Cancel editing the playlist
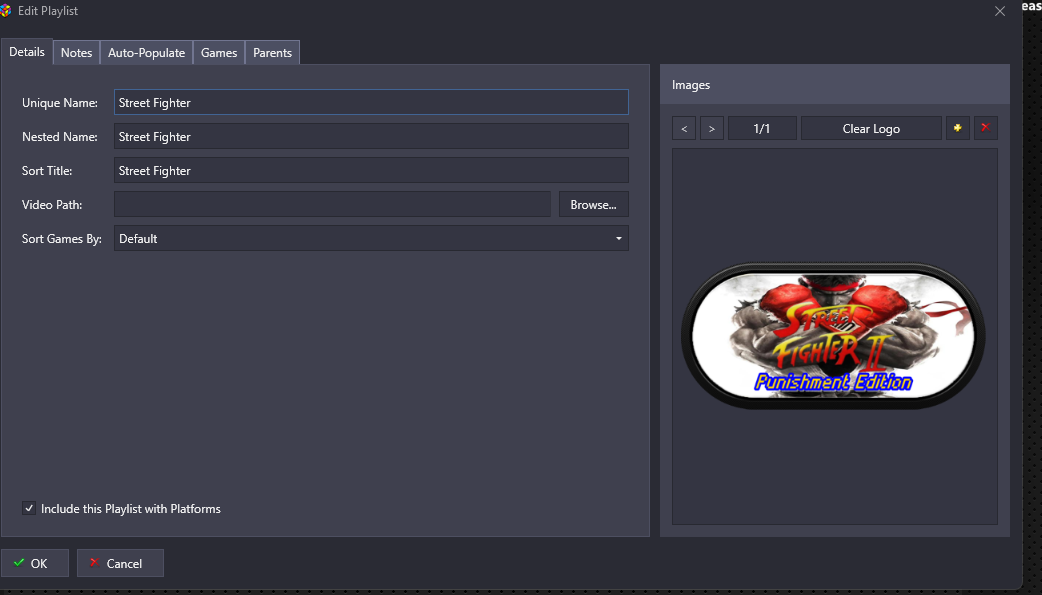Viewport: 1042px width, 595px height. click(x=120, y=563)
